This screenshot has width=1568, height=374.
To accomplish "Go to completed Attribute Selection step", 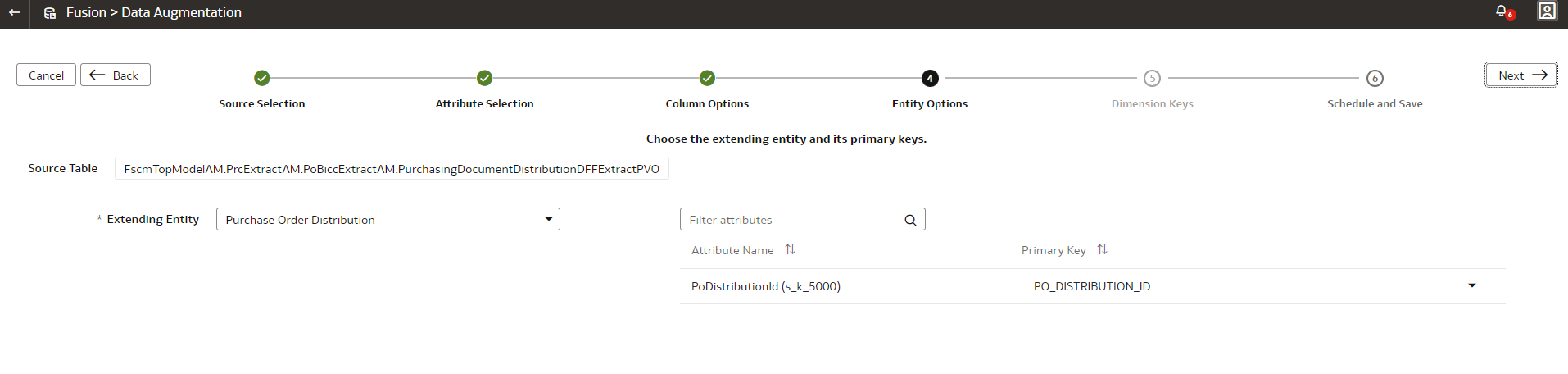I will pyautogui.click(x=485, y=78).
